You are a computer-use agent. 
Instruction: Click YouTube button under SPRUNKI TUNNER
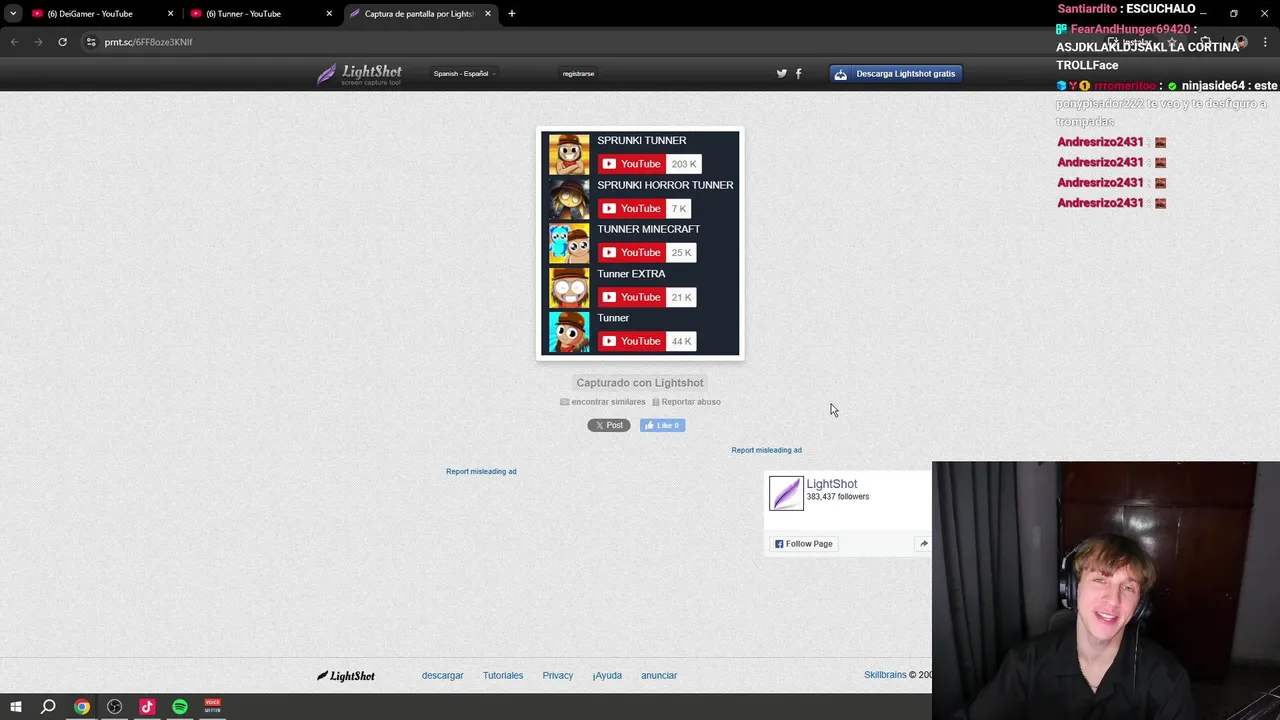(631, 164)
